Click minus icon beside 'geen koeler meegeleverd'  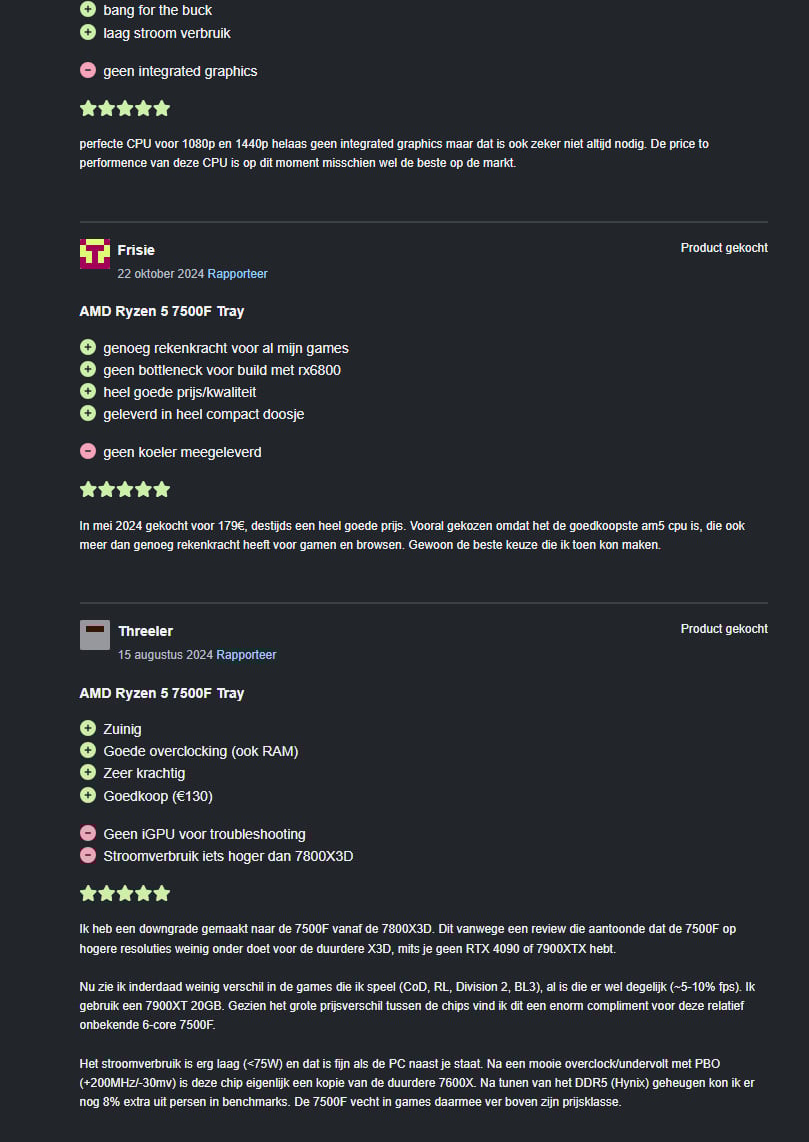pyautogui.click(x=87, y=452)
